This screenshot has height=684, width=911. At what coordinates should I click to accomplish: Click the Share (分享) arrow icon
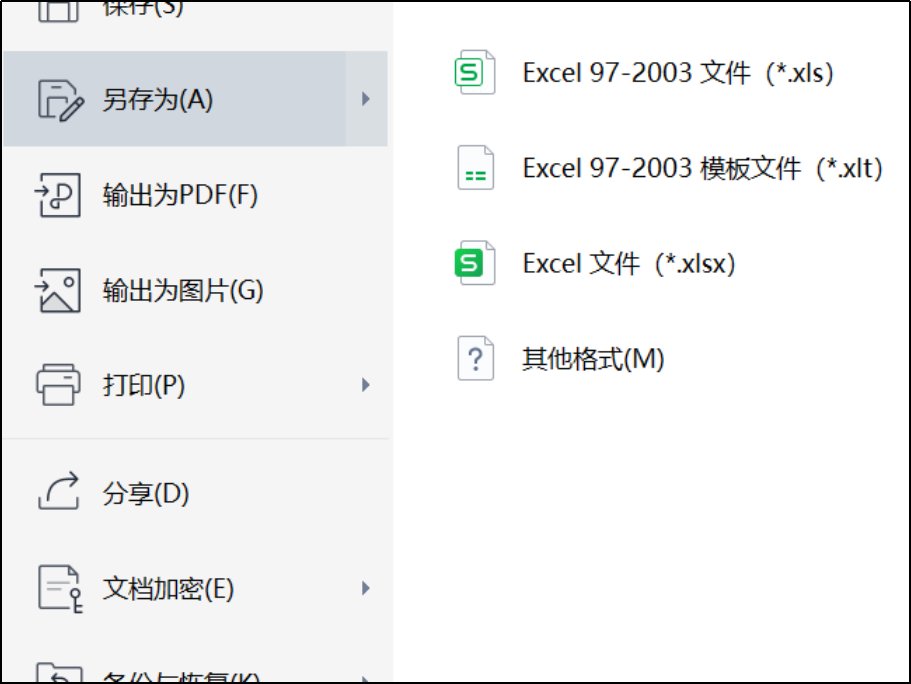59,492
